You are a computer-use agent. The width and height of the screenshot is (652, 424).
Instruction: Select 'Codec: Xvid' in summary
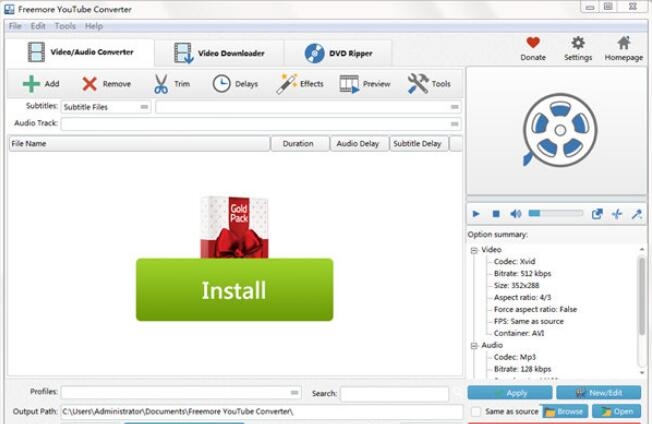pos(514,261)
